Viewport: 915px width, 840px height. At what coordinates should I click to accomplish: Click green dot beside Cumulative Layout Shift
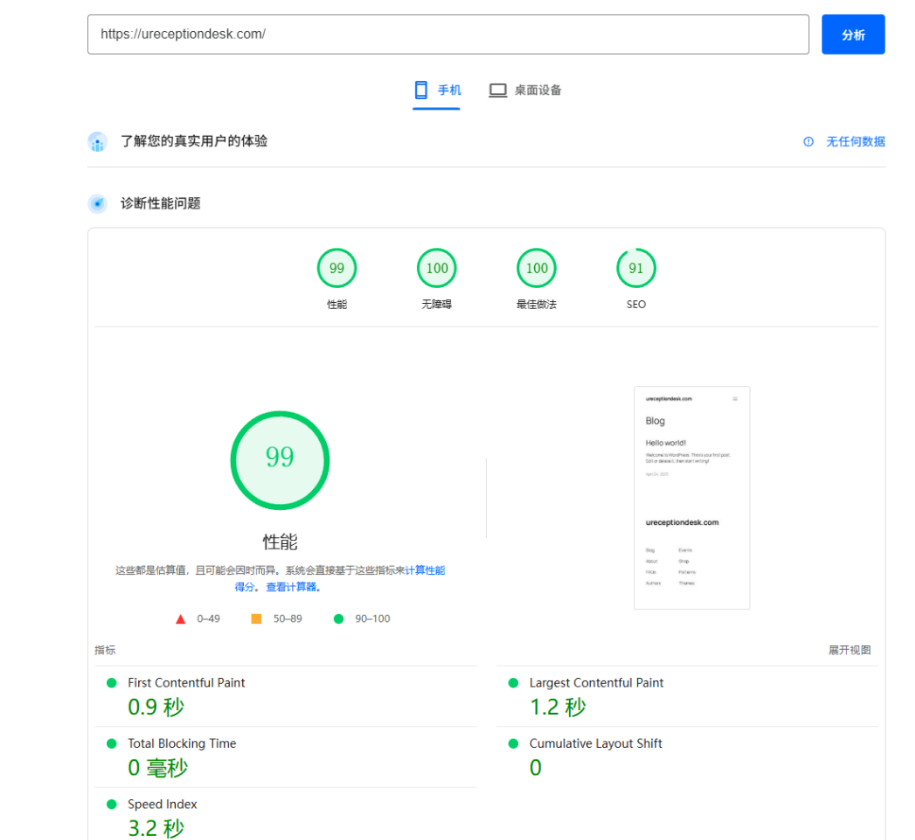[514, 744]
